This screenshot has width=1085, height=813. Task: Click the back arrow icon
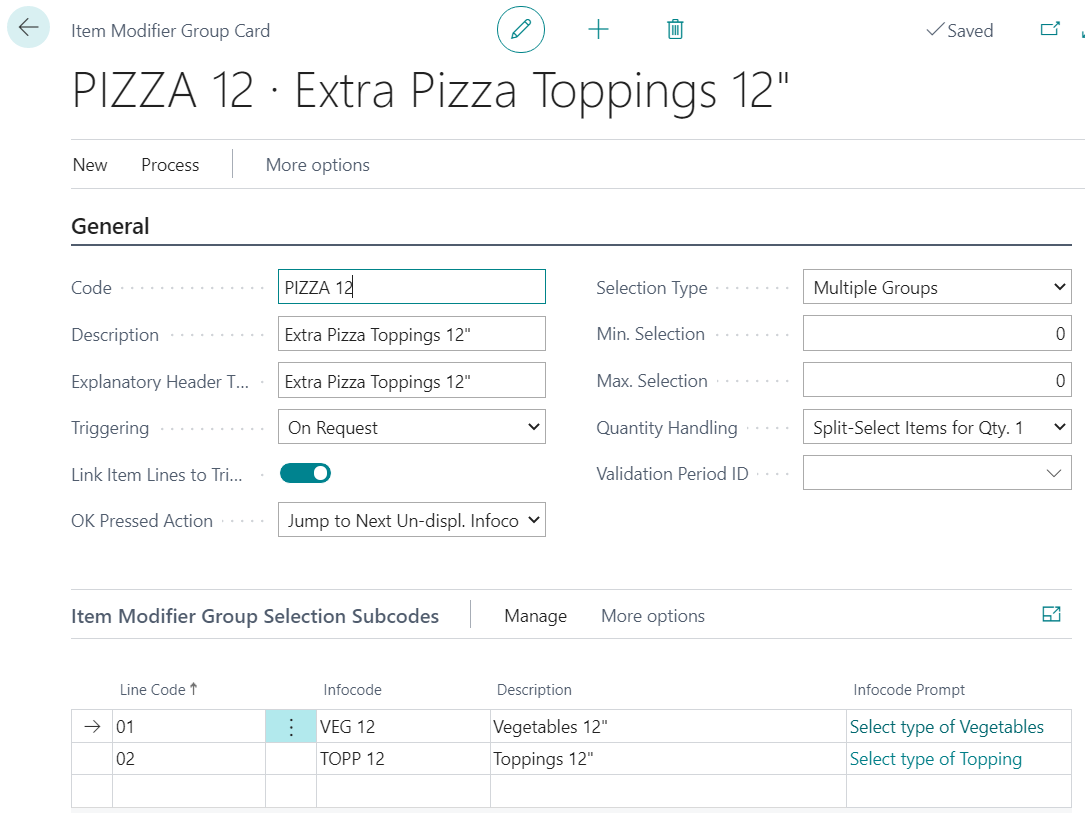28,29
